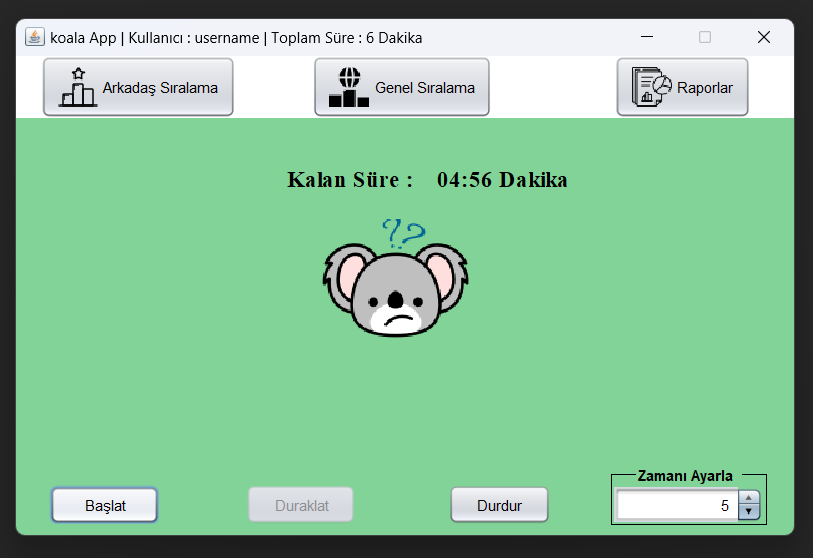Image resolution: width=813 pixels, height=558 pixels.
Task: Open the Raporlar reports view
Action: tap(682, 87)
